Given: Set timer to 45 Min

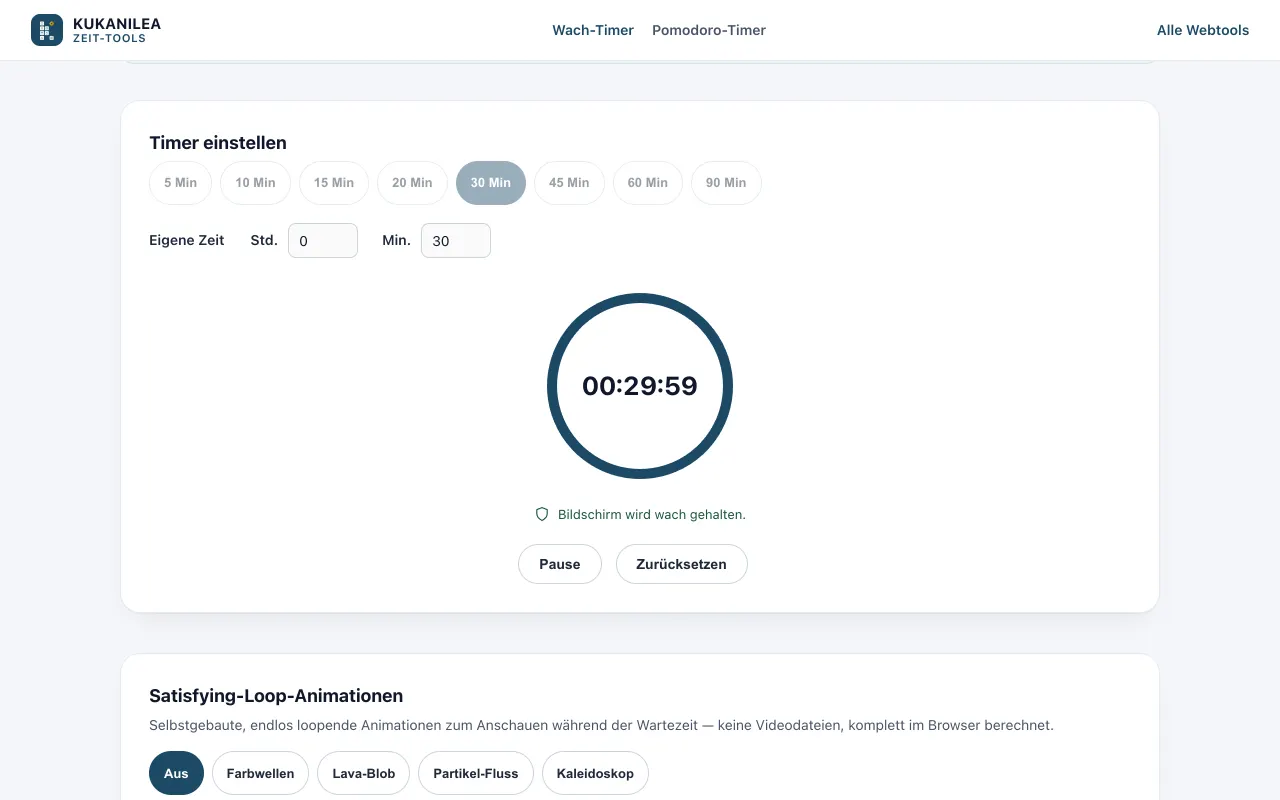Looking at the screenshot, I should tap(569, 183).
